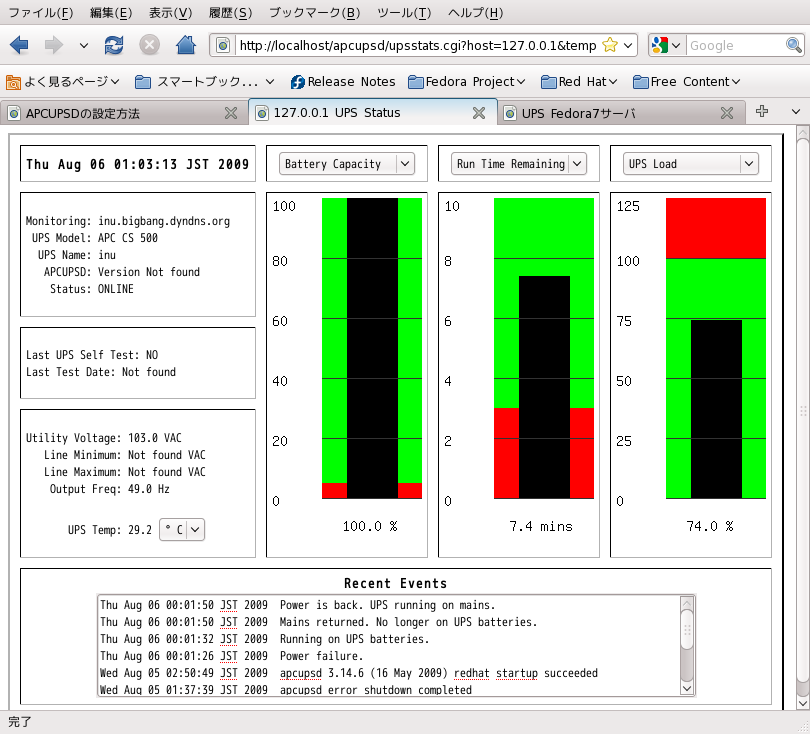Click the stop loading icon

(x=150, y=45)
